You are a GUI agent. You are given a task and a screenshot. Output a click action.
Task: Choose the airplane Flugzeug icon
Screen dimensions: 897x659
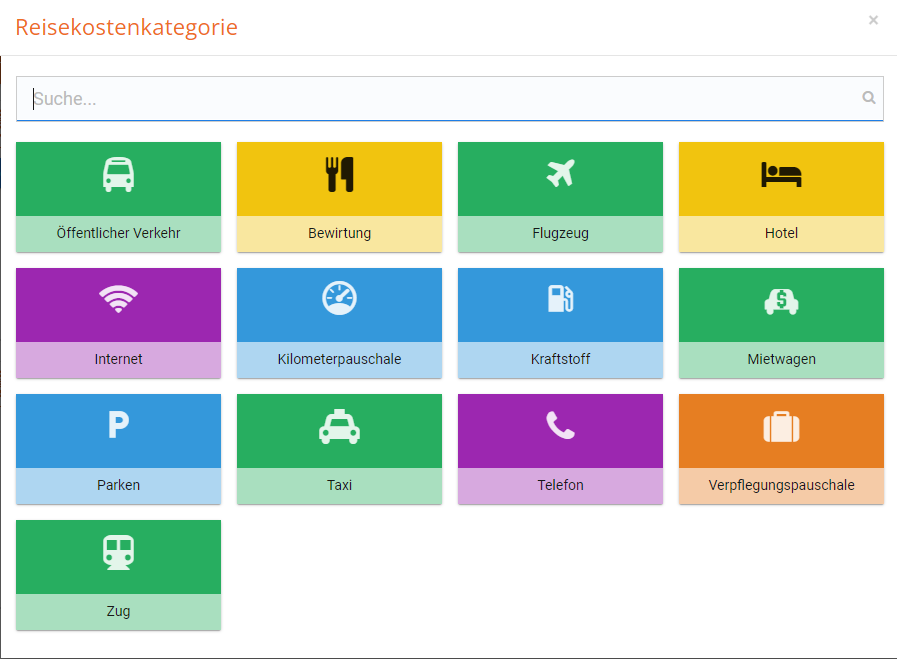tap(560, 174)
